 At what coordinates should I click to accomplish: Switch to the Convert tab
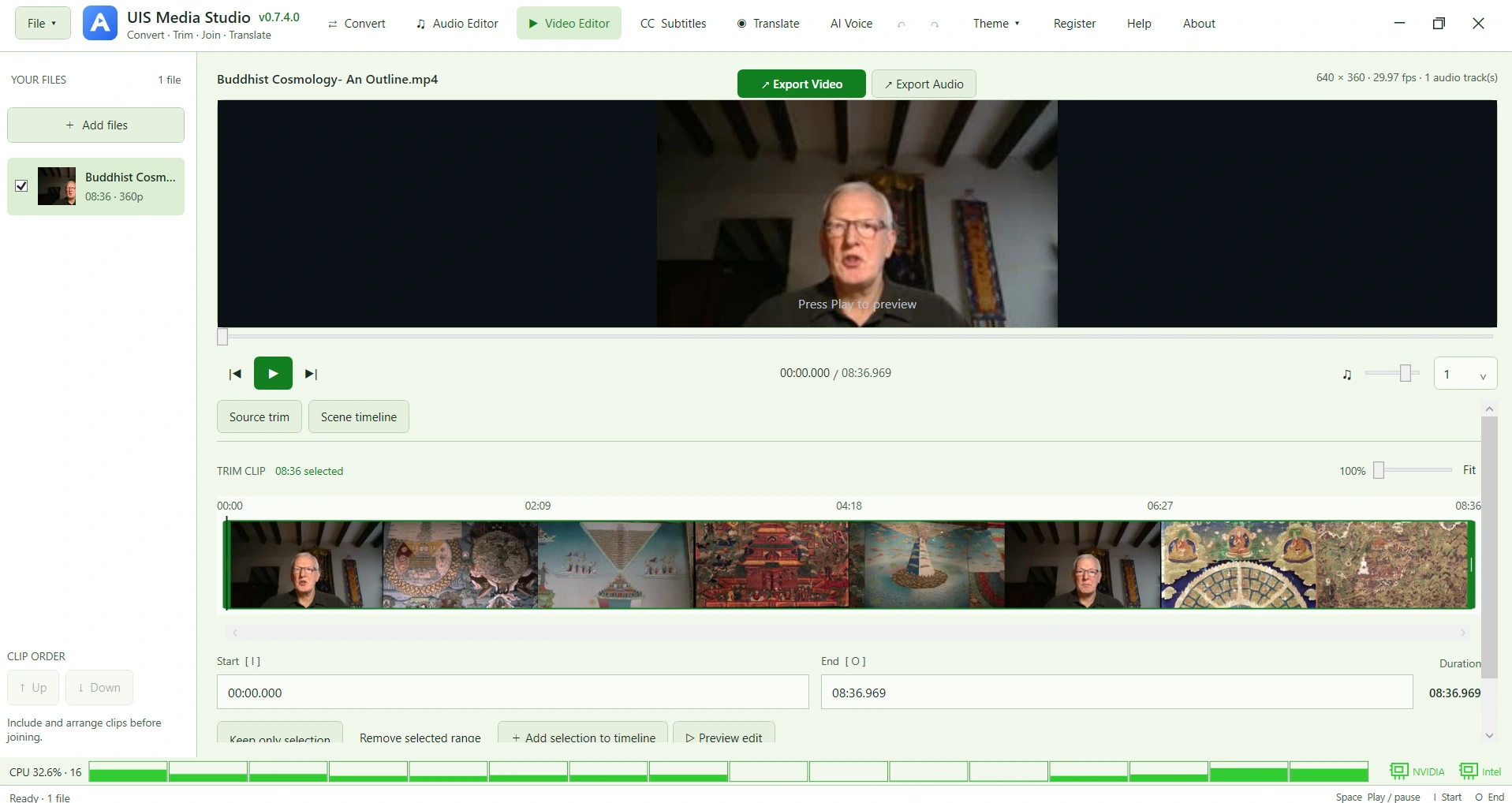pos(357,24)
